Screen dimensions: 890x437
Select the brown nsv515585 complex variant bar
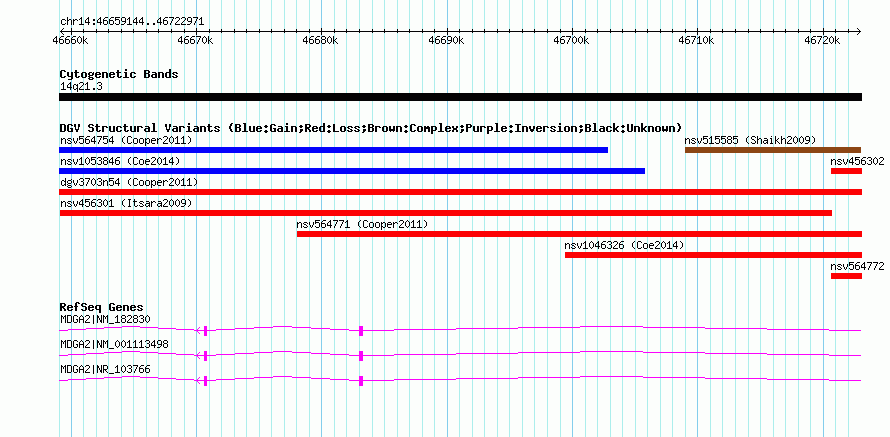tap(773, 150)
